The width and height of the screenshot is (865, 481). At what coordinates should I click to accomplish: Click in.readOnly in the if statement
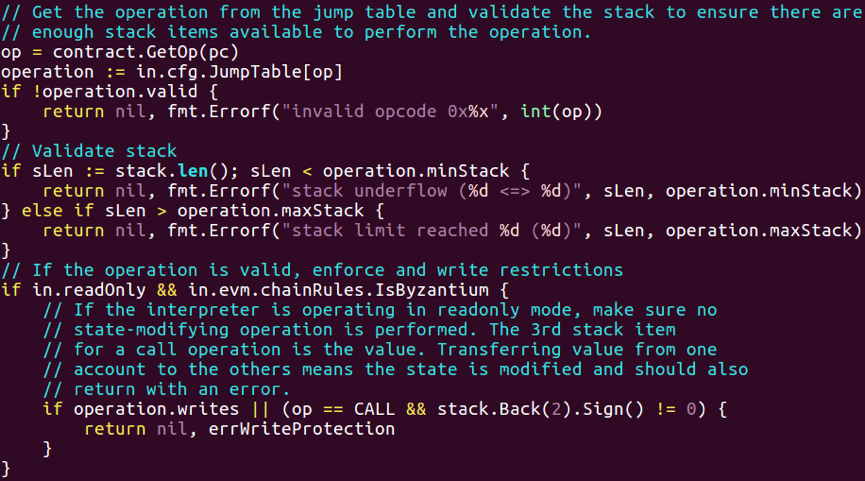pos(89,290)
